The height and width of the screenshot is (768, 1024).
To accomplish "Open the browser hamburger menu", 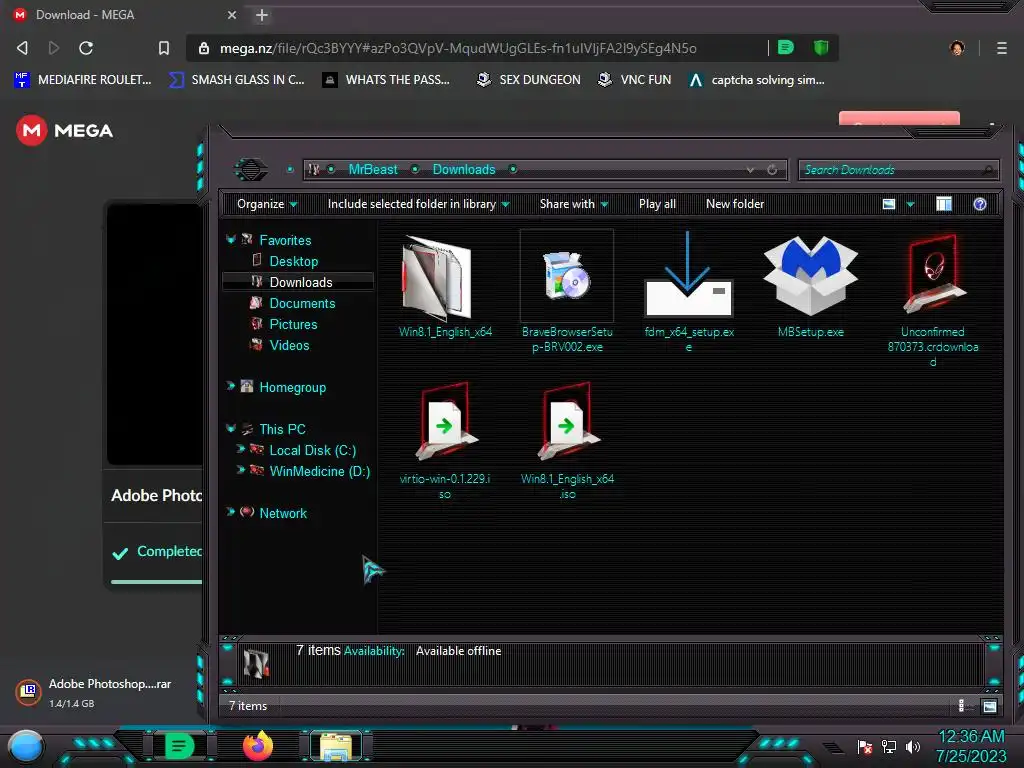I will 1002,48.
